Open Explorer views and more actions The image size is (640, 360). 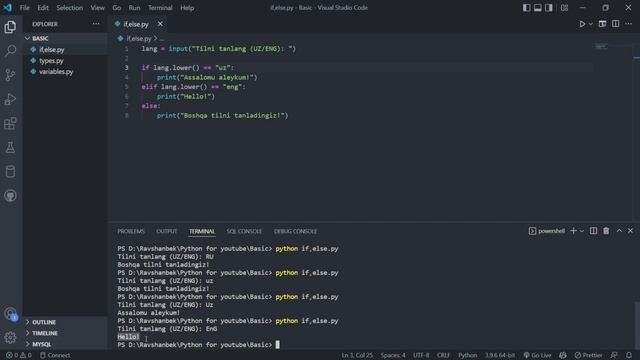96,24
